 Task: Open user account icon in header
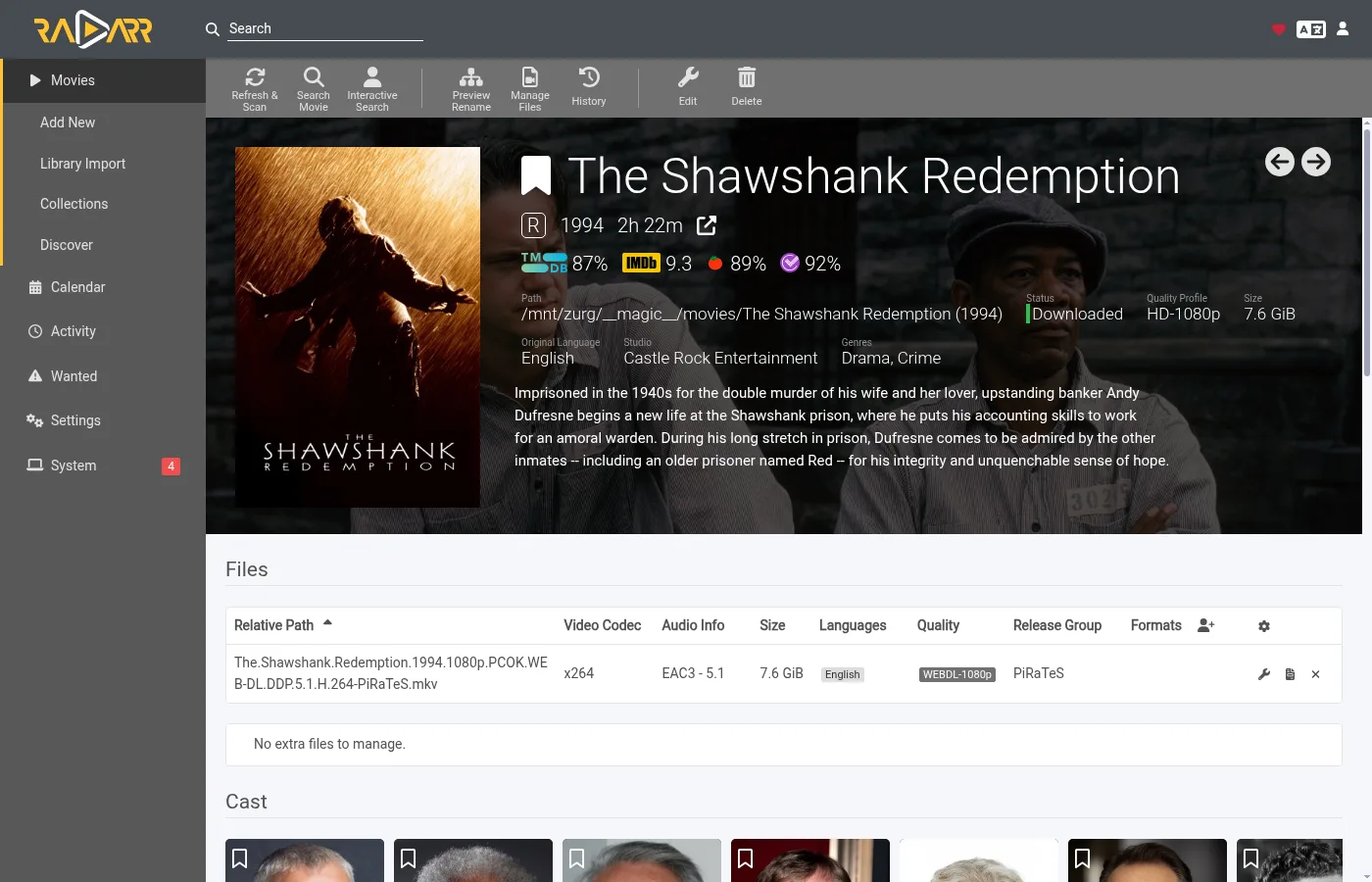pyautogui.click(x=1343, y=28)
